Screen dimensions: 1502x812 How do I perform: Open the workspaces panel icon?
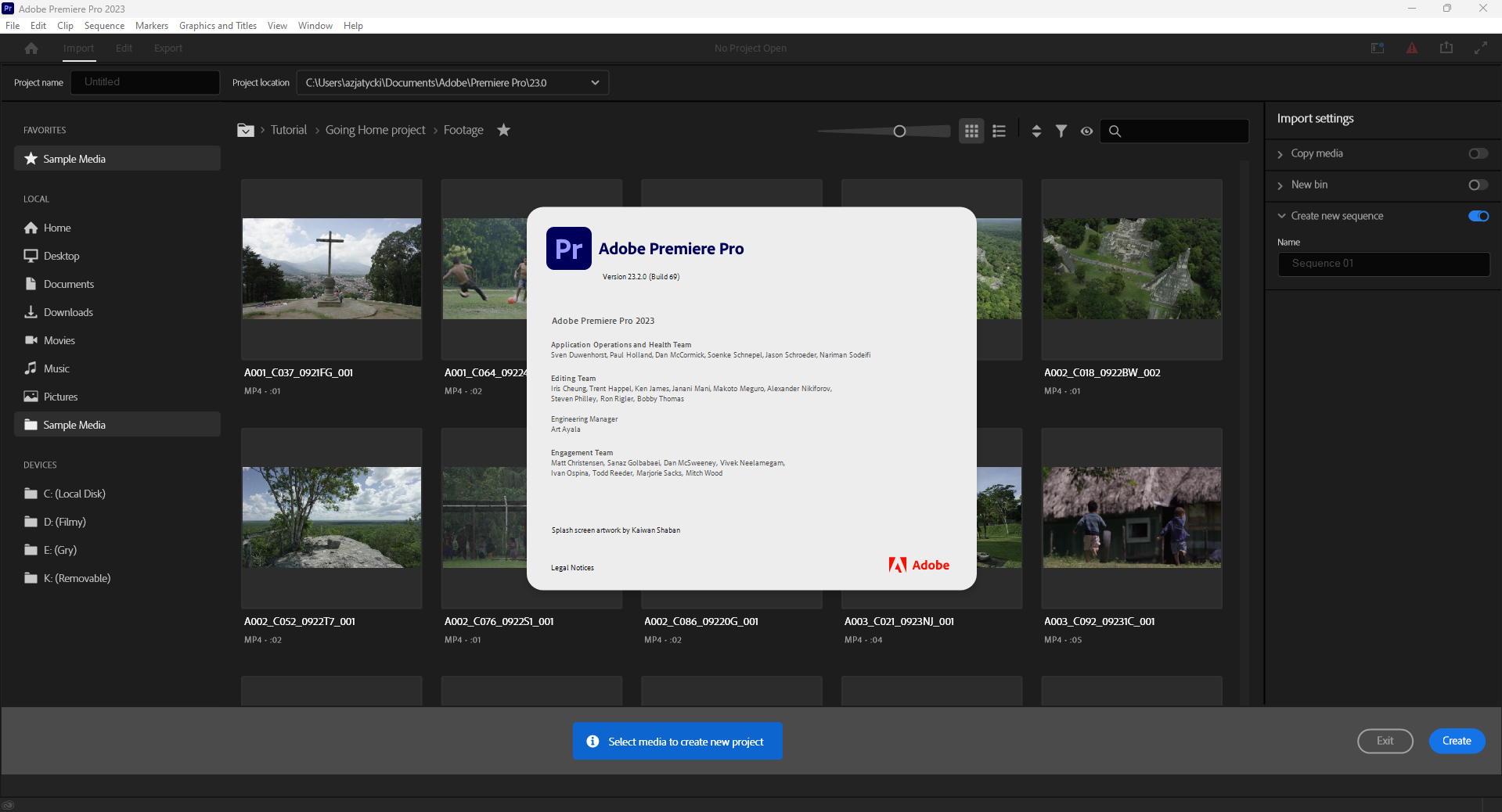[x=1378, y=49]
